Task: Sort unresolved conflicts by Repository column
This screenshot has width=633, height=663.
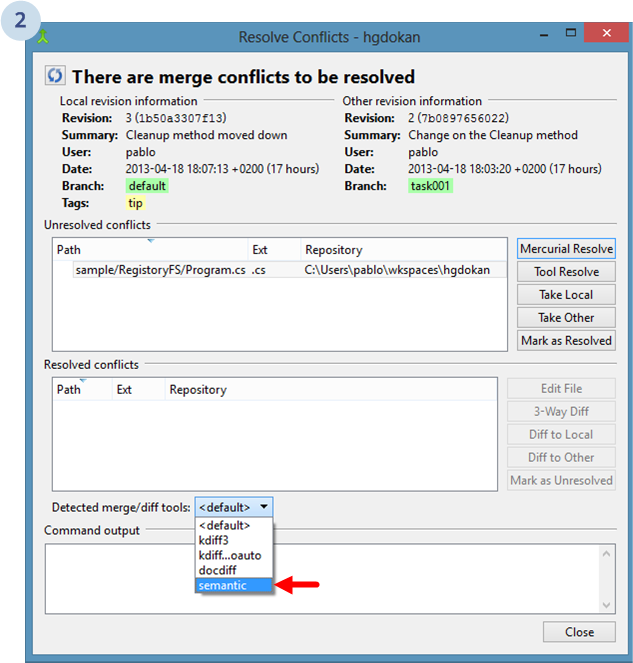Action: point(404,249)
